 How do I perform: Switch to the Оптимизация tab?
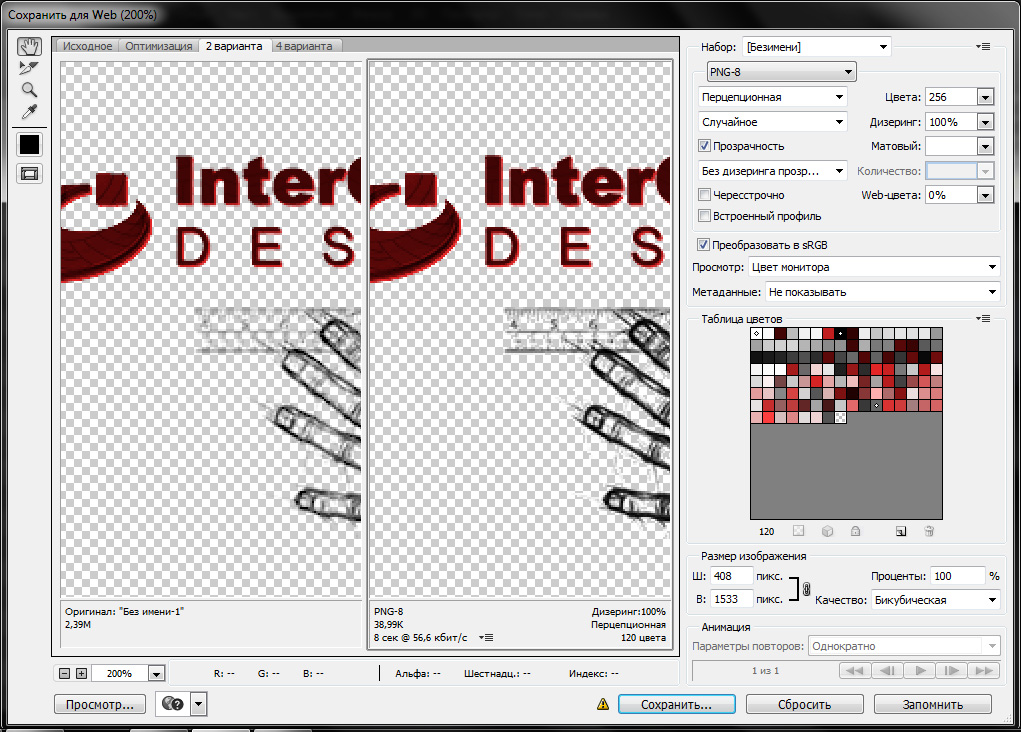click(158, 46)
